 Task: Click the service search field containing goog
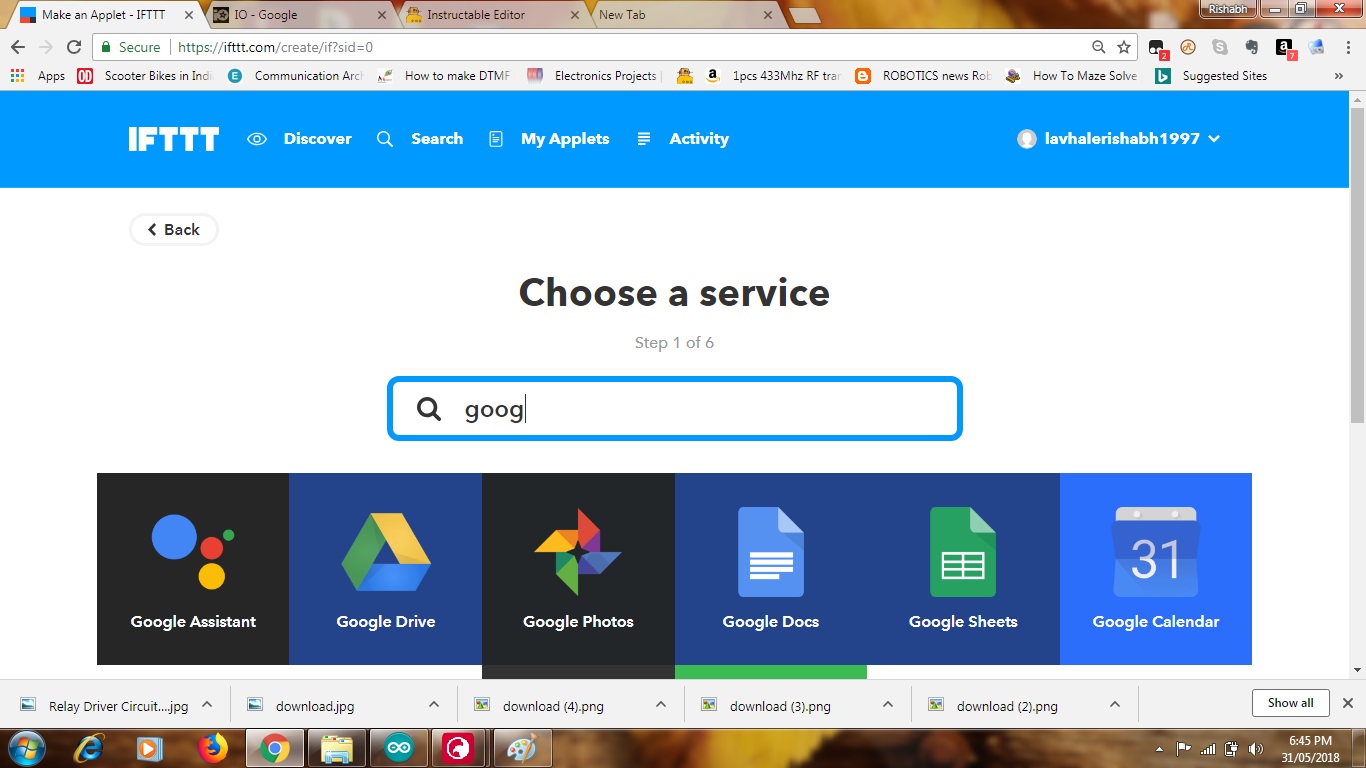(675, 408)
